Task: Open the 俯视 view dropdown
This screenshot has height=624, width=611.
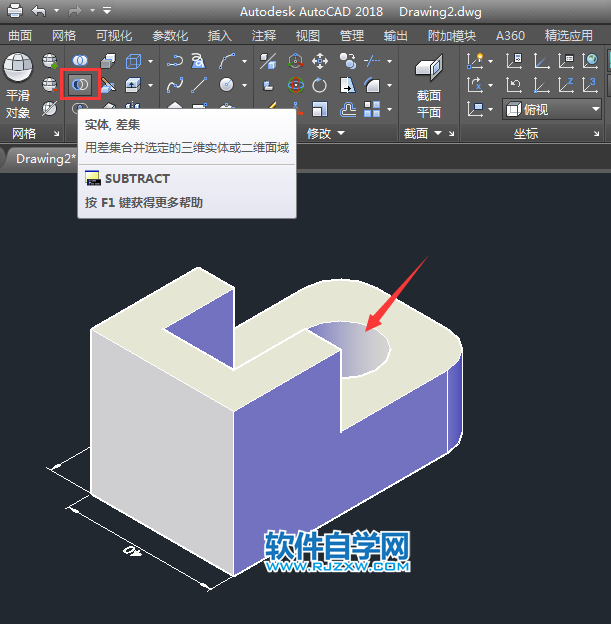Action: tap(551, 109)
